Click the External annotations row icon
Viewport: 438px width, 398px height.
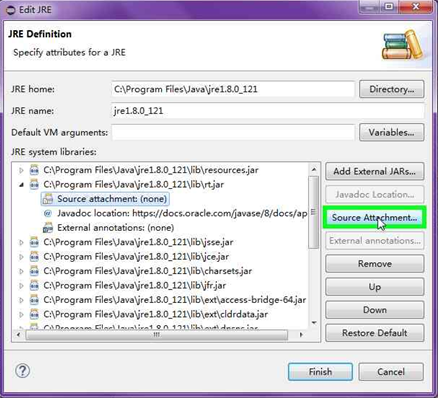48,228
